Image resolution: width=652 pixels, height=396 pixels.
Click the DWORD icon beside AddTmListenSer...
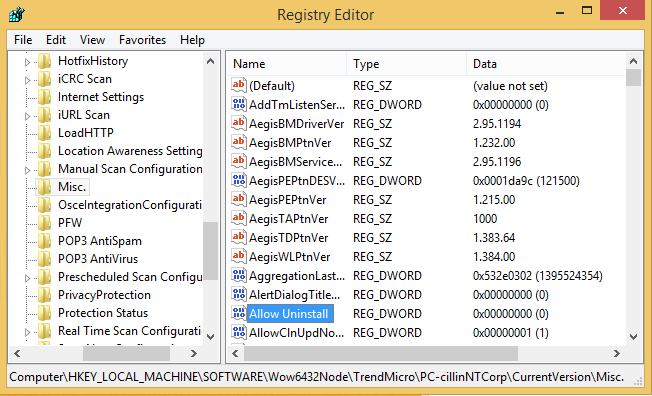239,104
